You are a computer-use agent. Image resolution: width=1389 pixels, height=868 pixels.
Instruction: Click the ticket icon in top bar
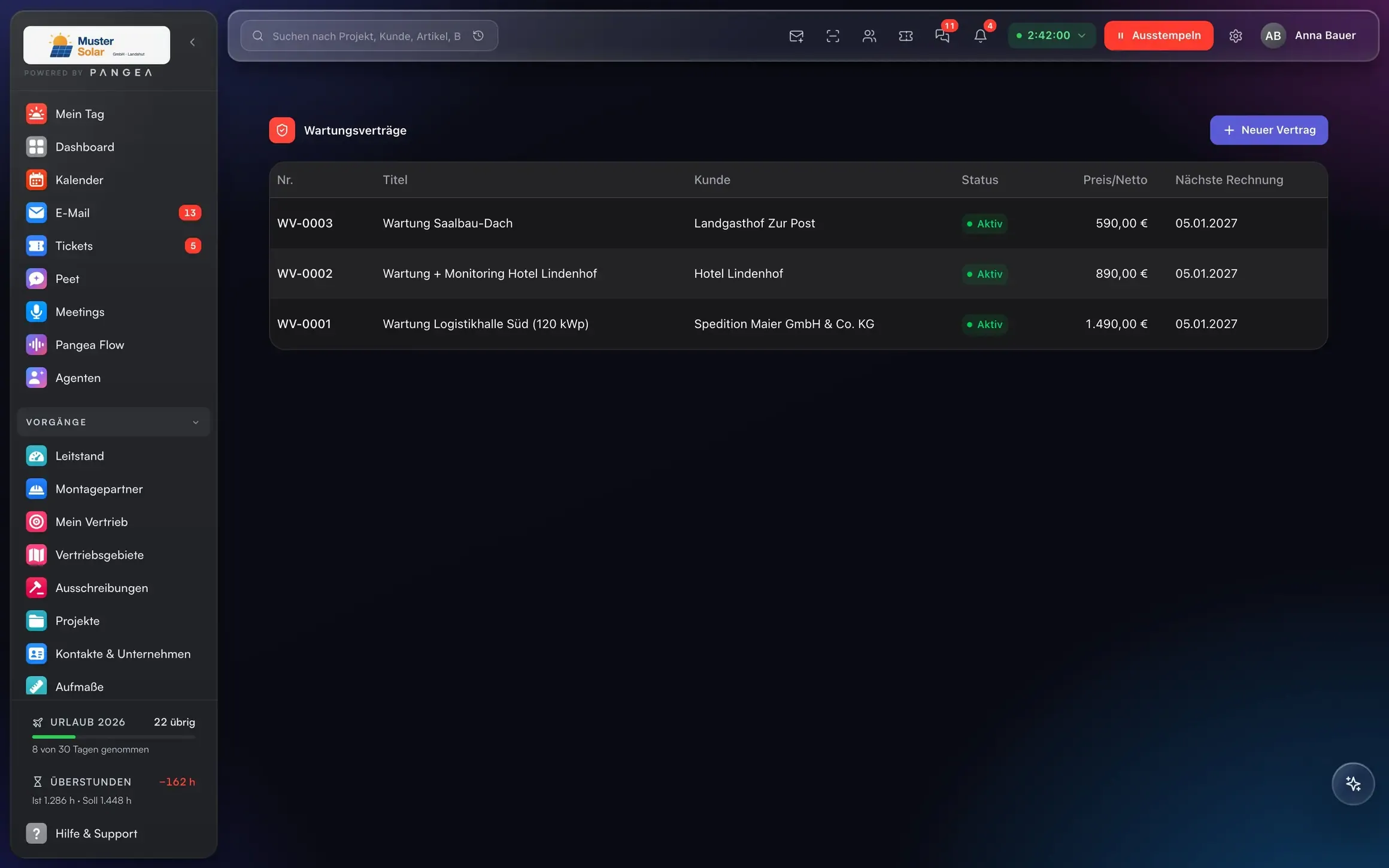(906, 36)
